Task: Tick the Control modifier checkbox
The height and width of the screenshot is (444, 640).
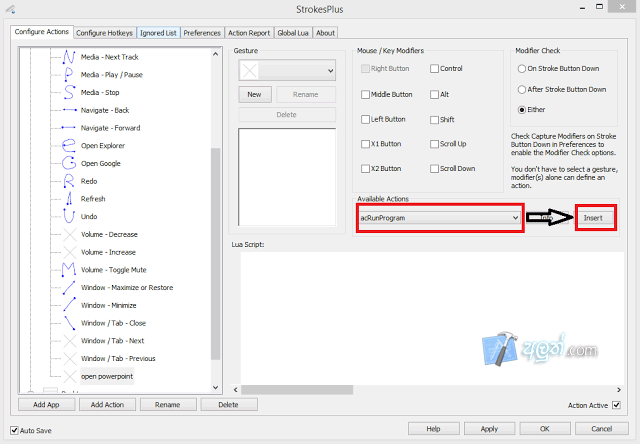Action: 434,69
